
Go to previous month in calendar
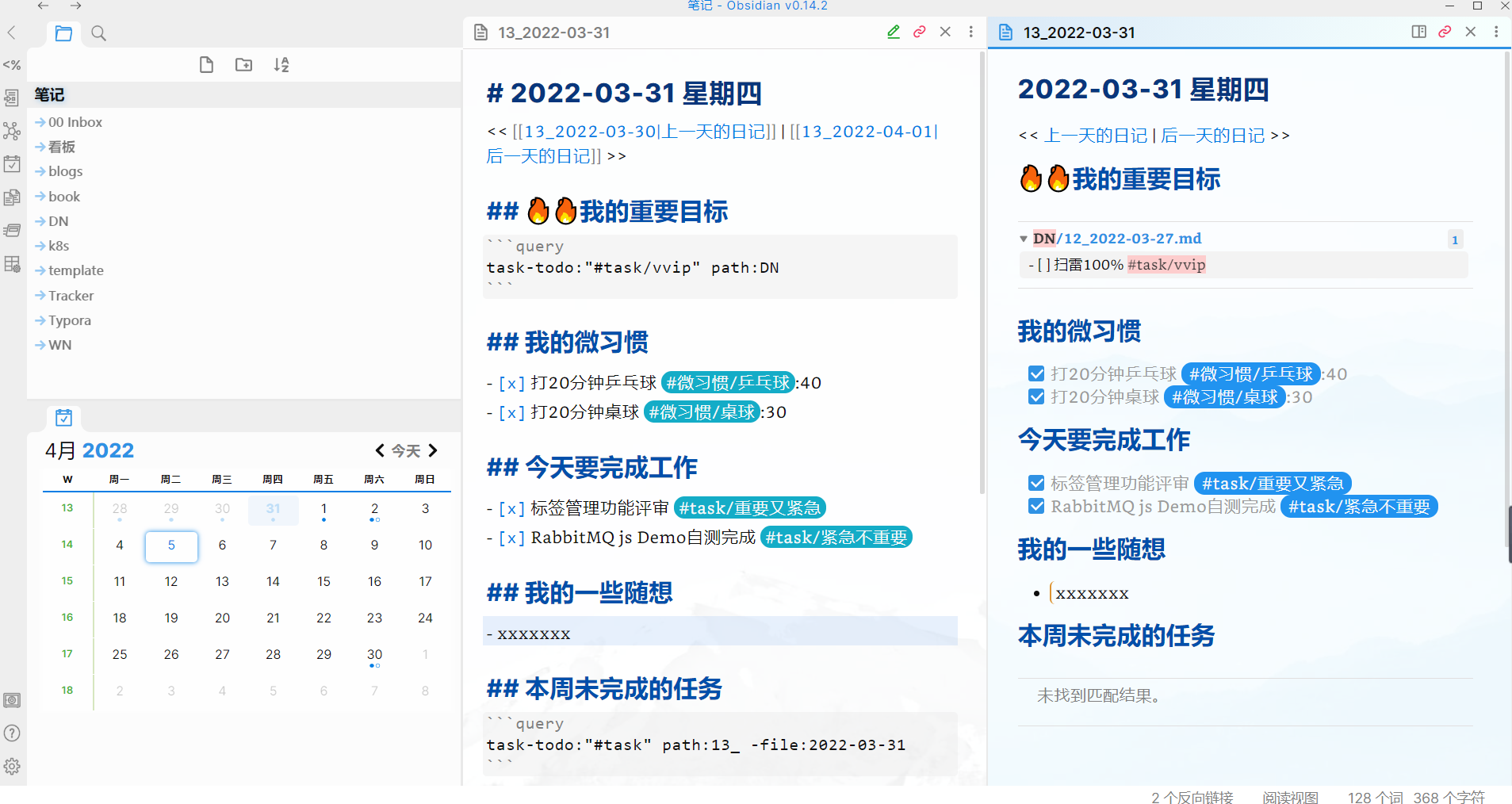point(380,450)
